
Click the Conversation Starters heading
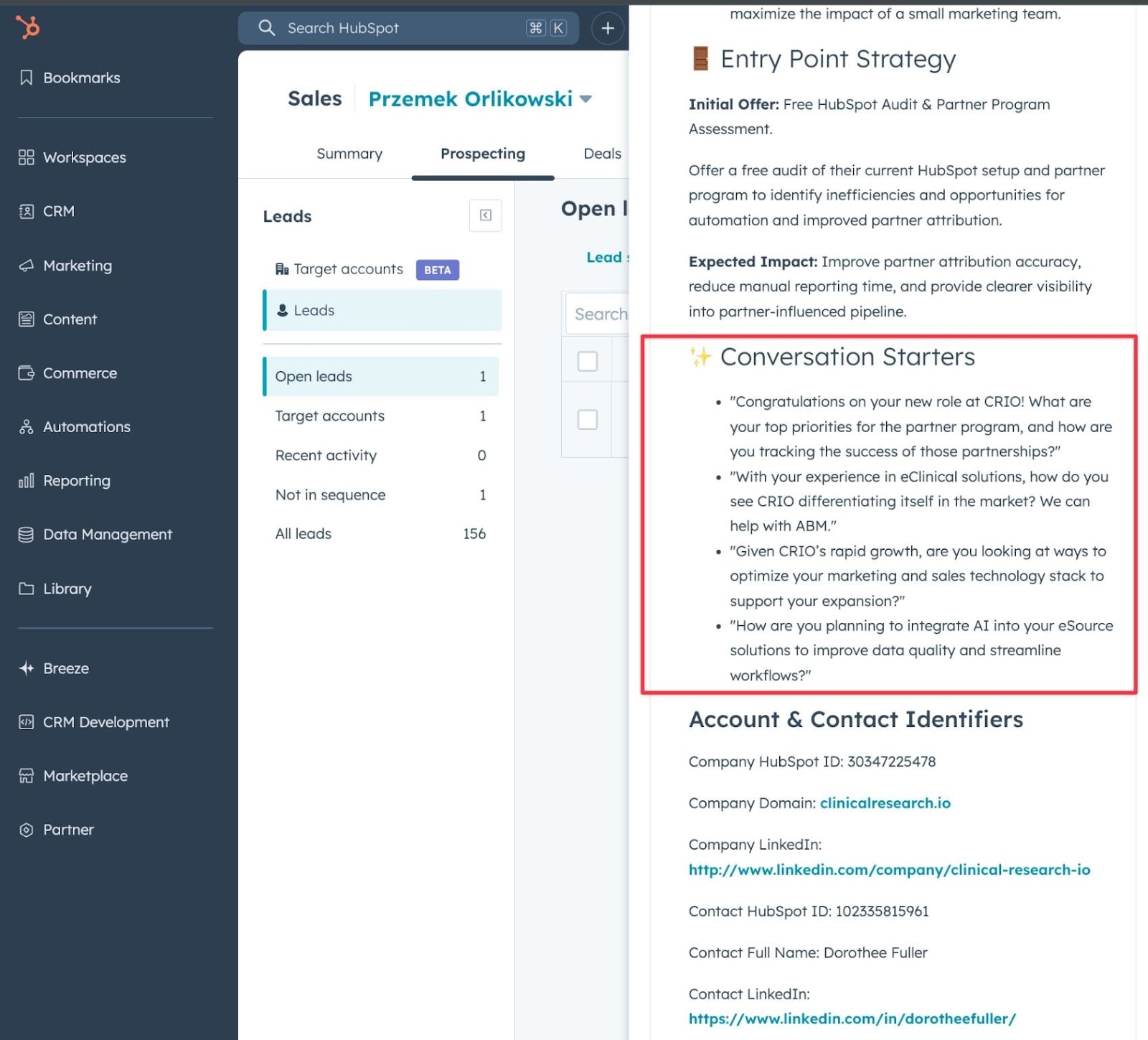847,357
